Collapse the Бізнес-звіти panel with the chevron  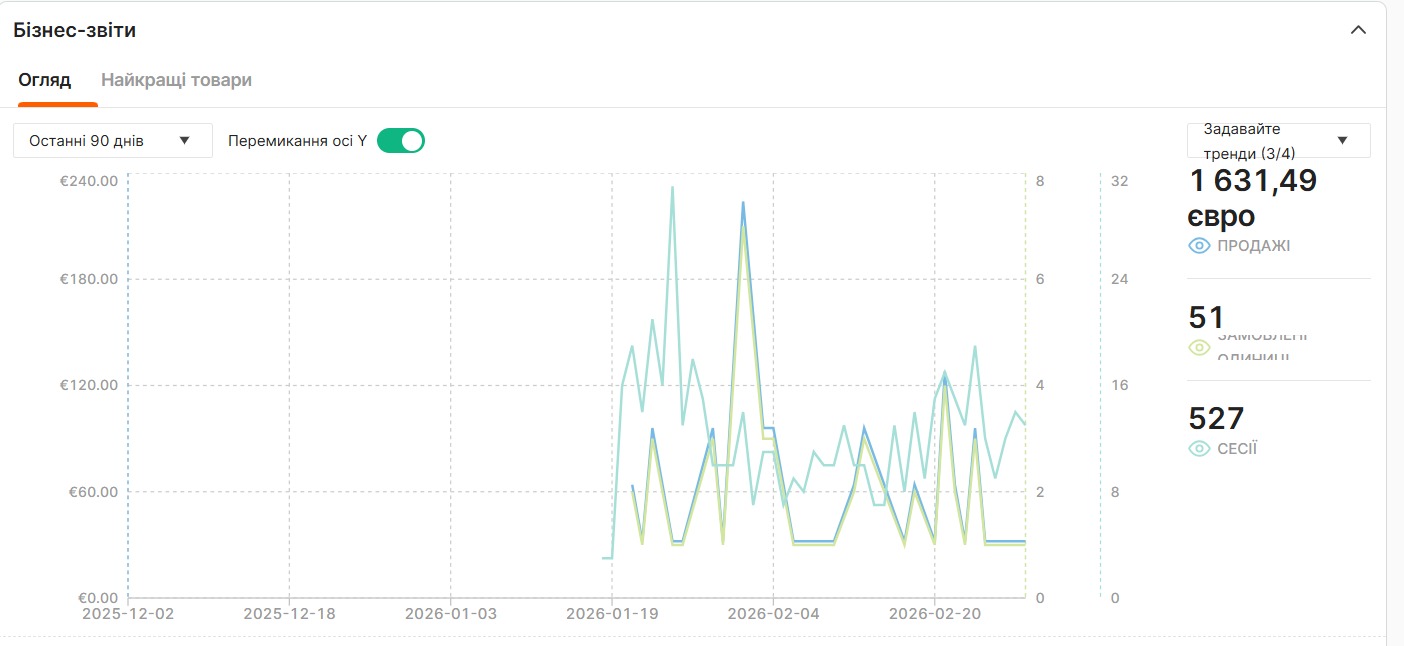1358,30
